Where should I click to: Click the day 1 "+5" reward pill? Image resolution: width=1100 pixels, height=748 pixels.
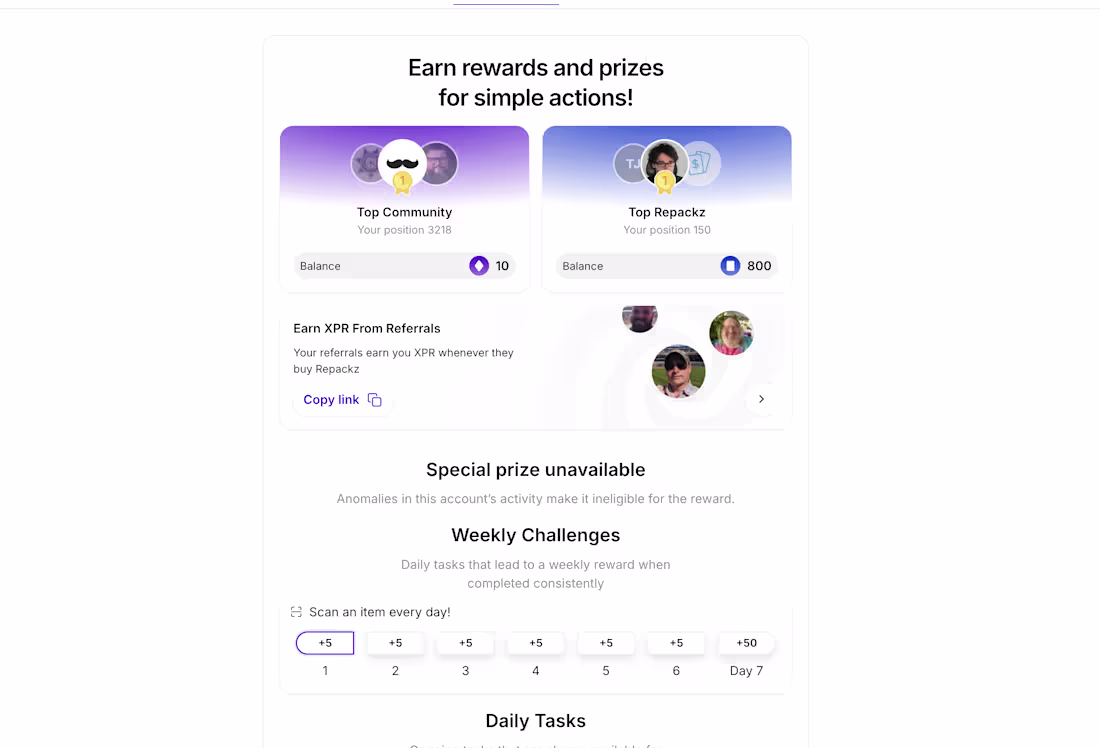pos(324,643)
